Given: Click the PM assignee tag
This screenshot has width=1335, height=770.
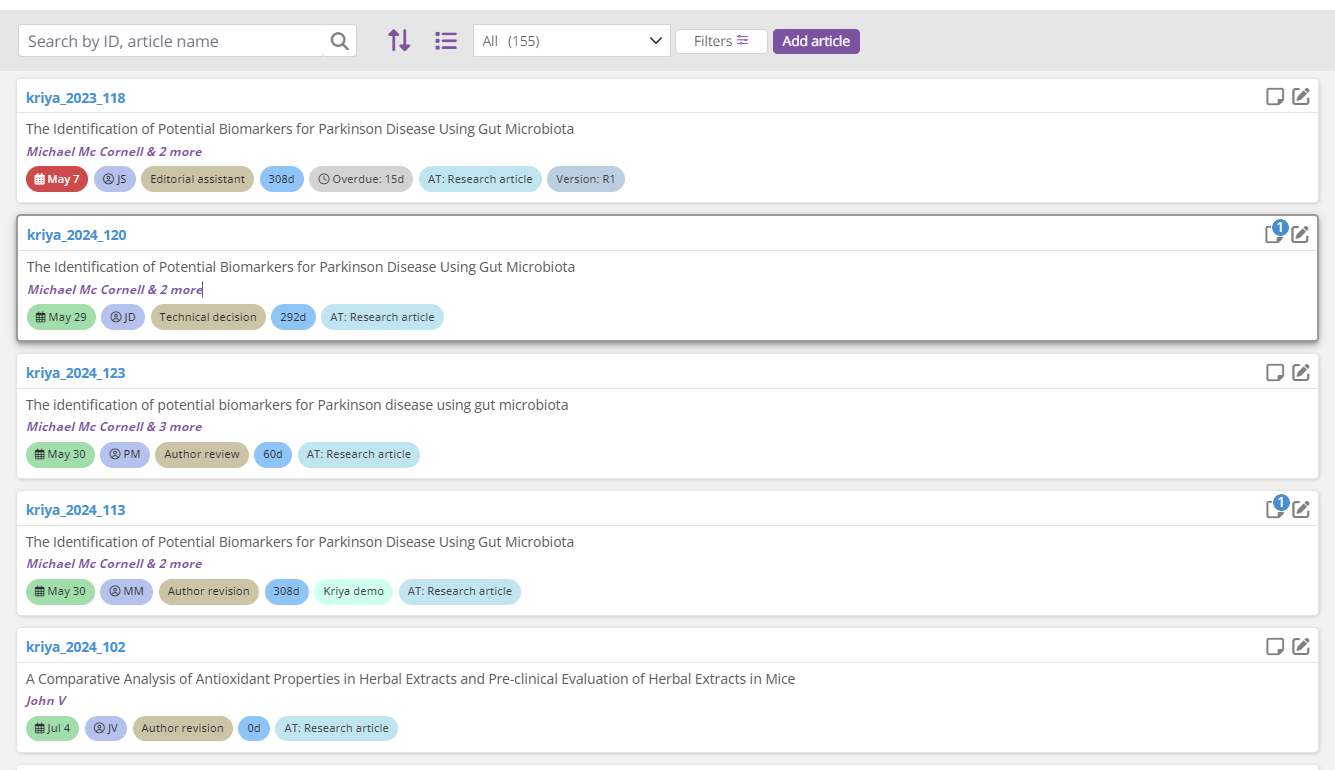Looking at the screenshot, I should 125,454.
